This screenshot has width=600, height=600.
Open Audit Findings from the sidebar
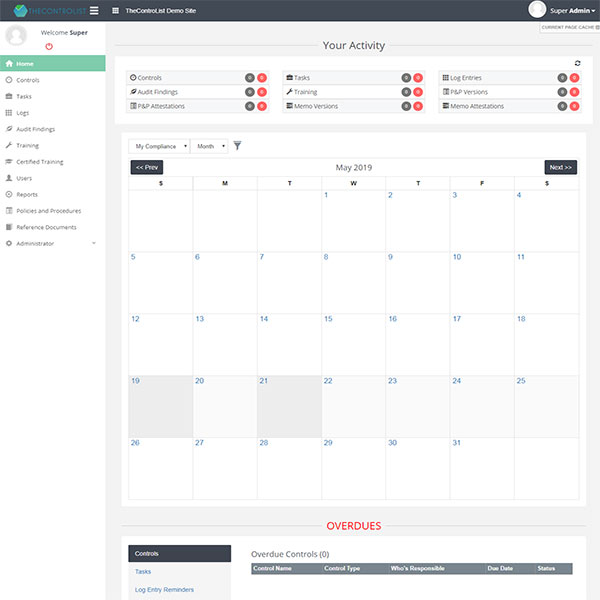pos(36,129)
